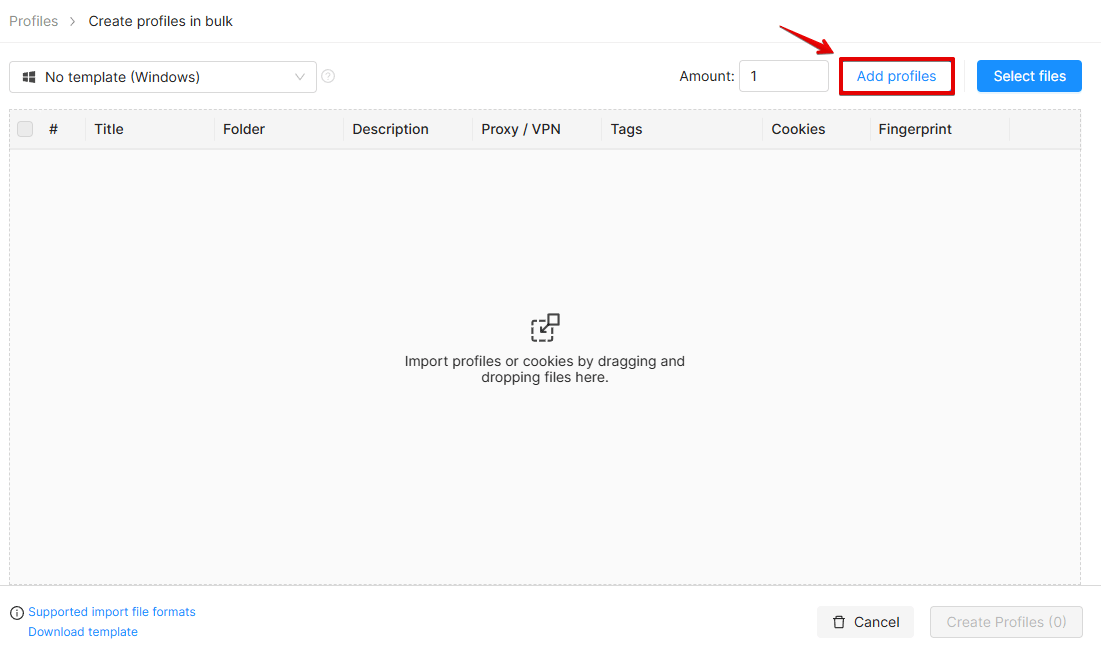
Task: Go back to Profiles breadcrumb
Action: point(34,21)
